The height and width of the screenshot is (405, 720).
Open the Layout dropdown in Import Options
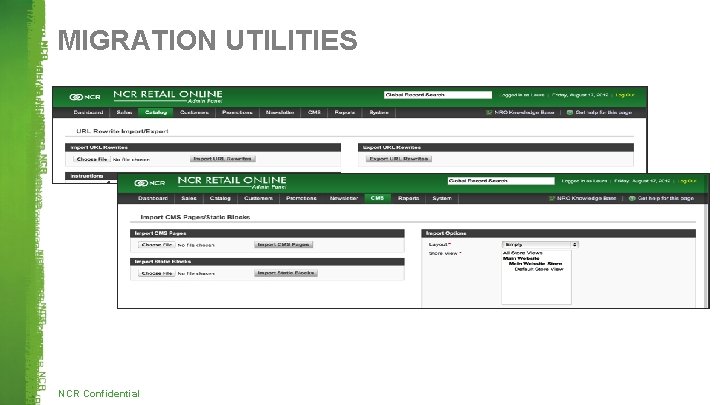pyautogui.click(x=540, y=245)
